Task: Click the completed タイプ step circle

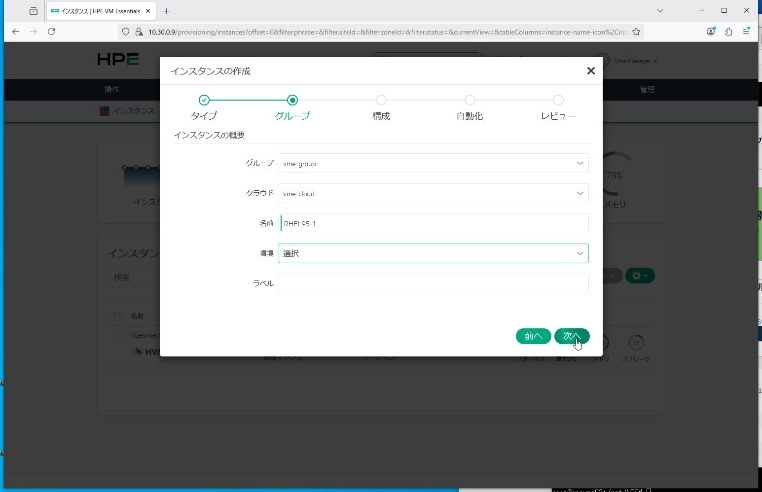Action: (x=204, y=100)
